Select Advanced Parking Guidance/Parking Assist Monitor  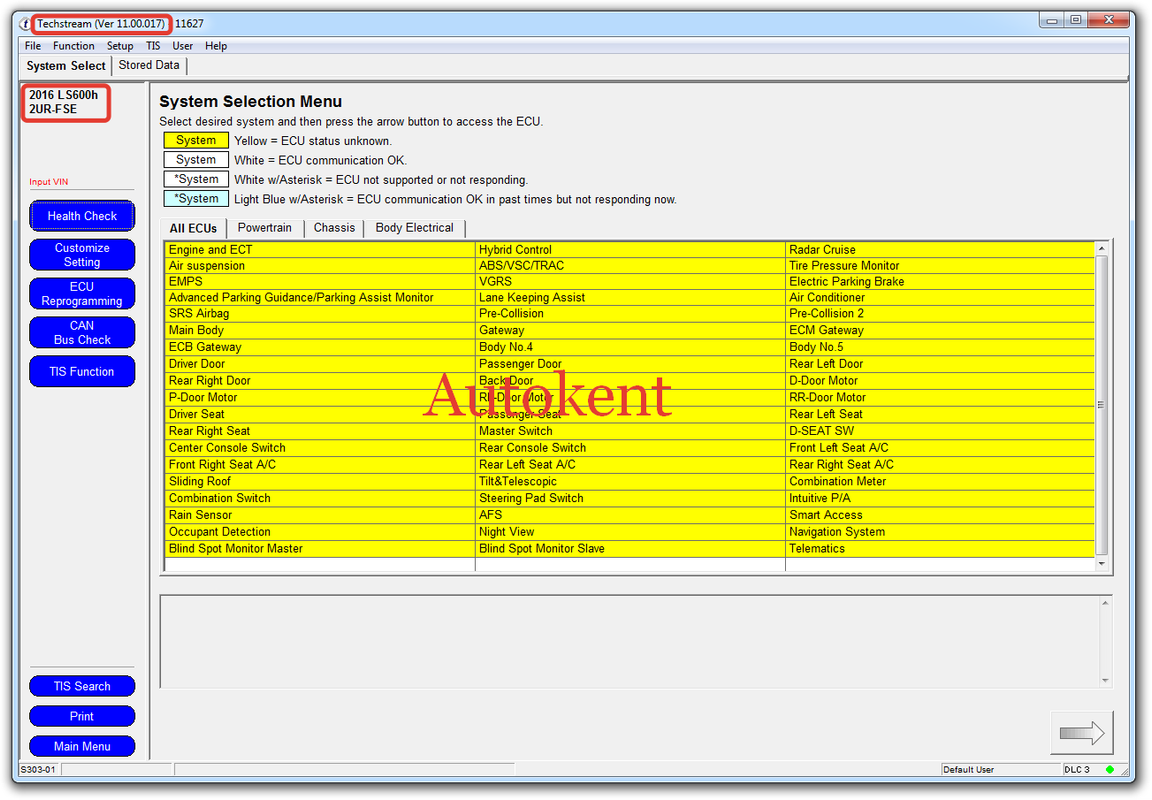point(320,298)
